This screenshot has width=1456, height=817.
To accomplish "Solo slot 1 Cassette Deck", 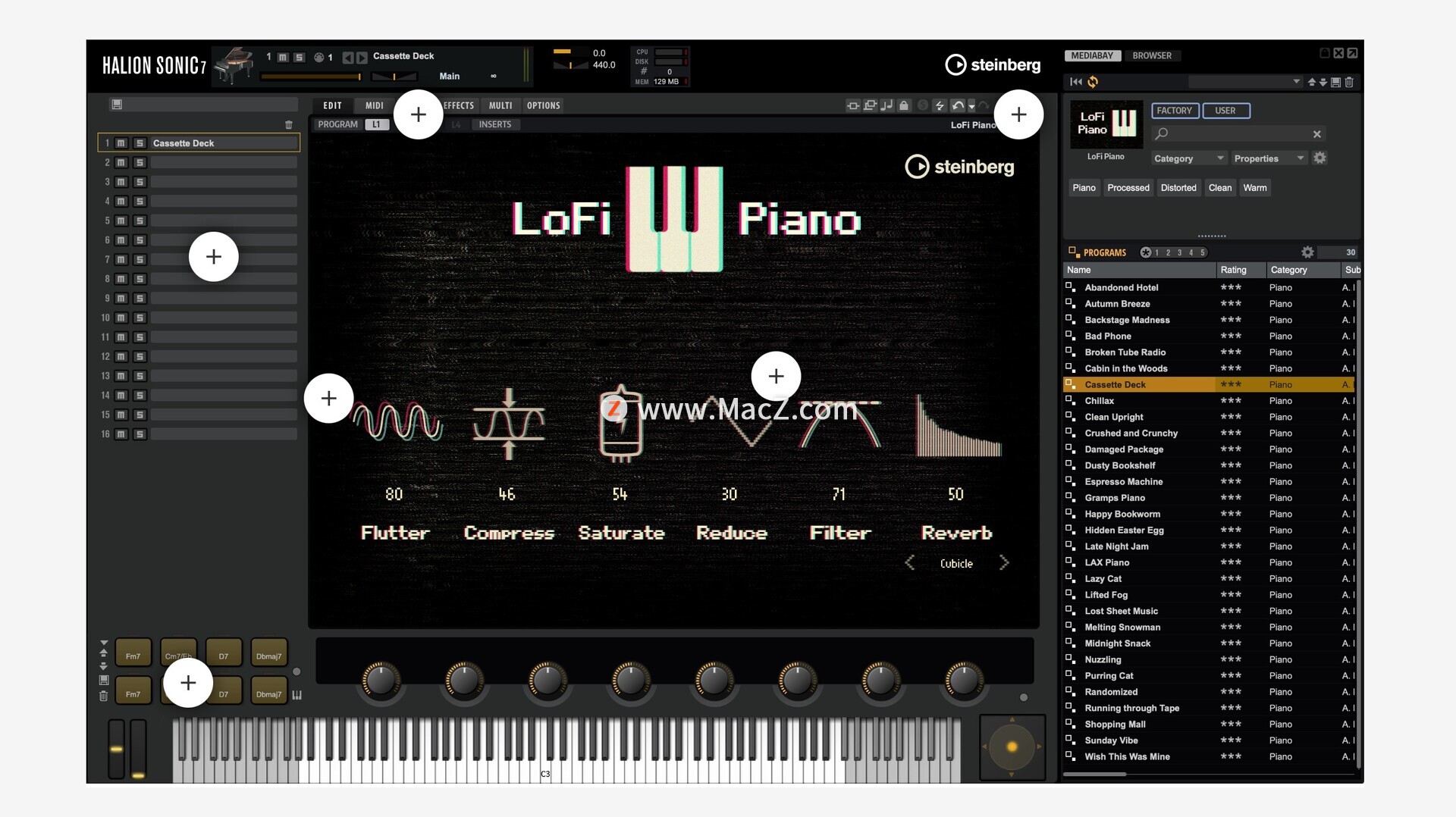I will [140, 143].
